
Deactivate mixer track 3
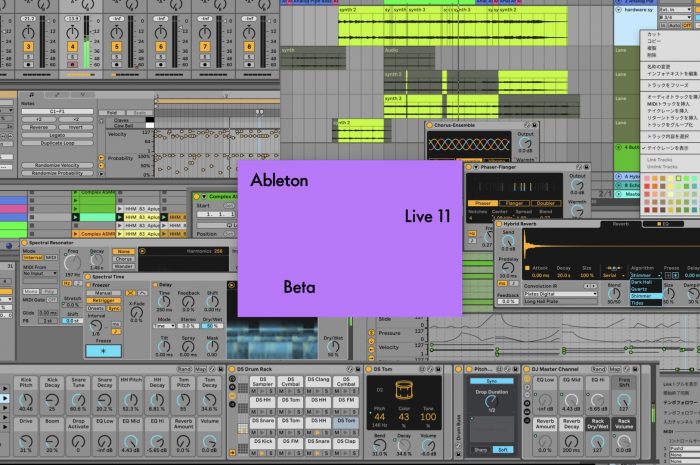(x=28, y=46)
